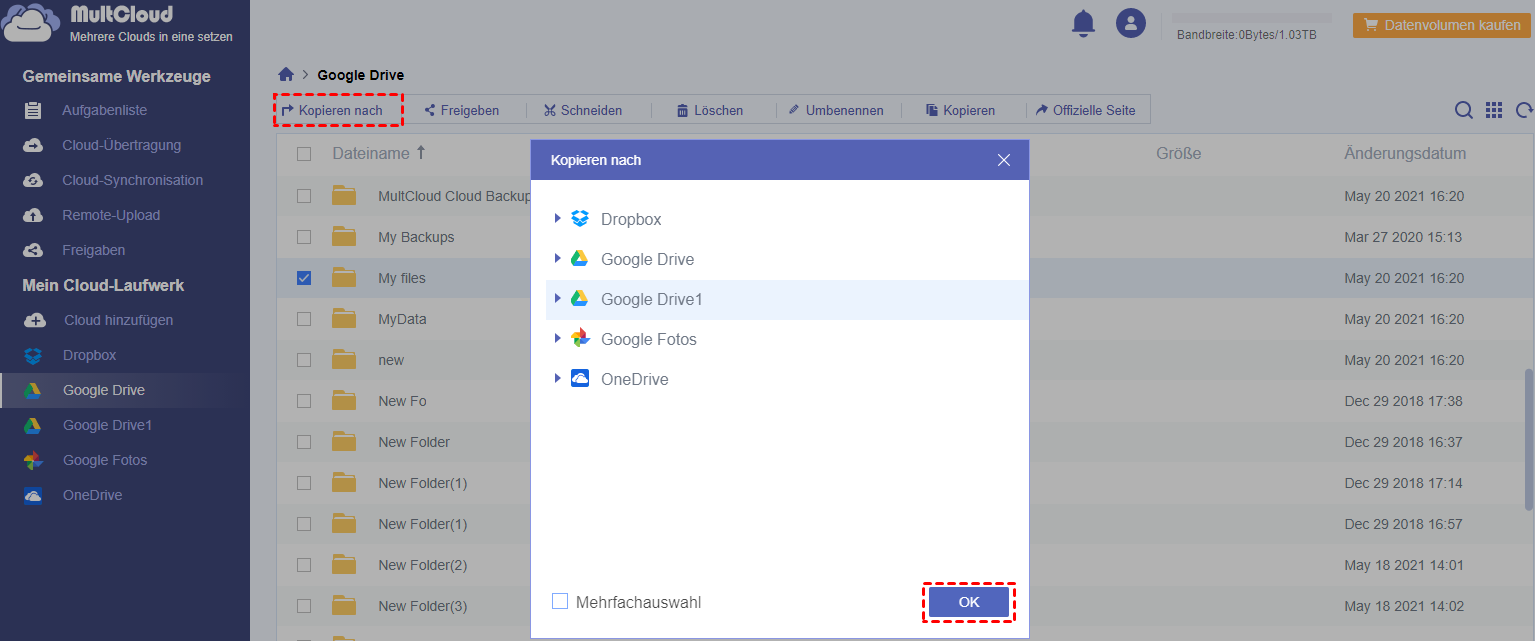Viewport: 1535px width, 641px height.
Task: Click the Cloud hinzufügen plus-cloud icon
Action: pyautogui.click(x=35, y=320)
